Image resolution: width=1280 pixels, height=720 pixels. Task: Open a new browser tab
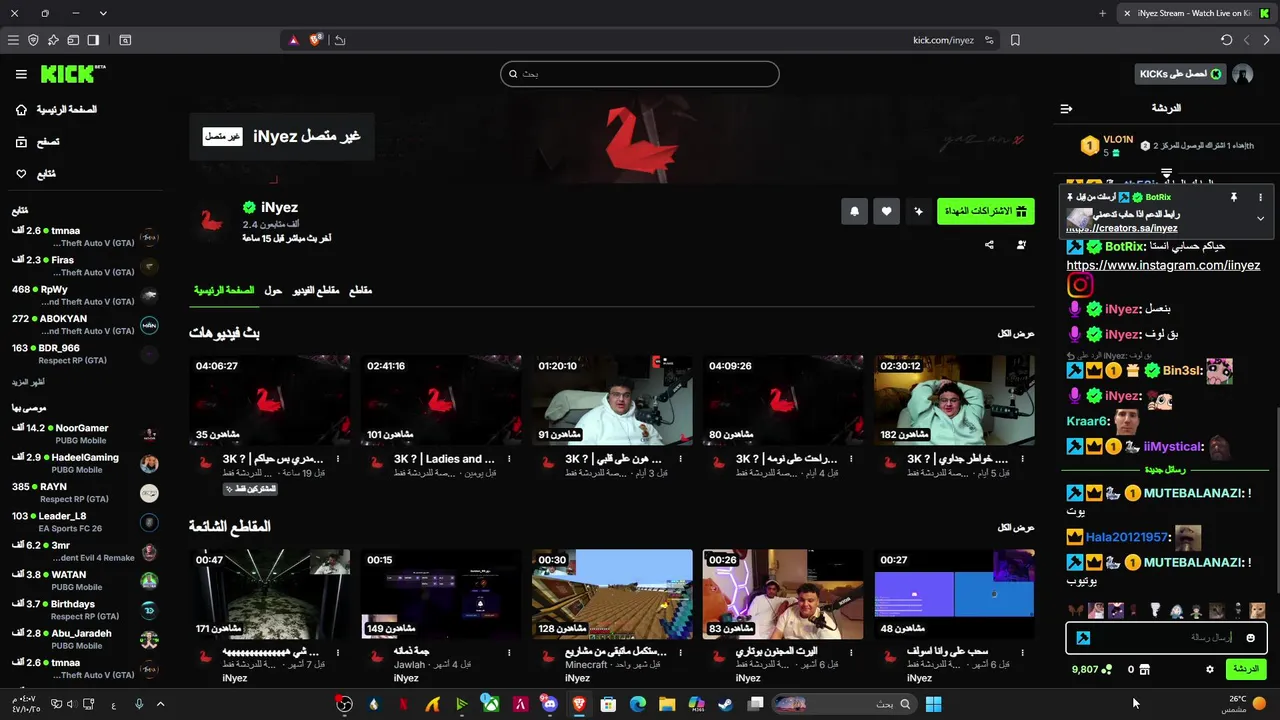pos(1102,13)
